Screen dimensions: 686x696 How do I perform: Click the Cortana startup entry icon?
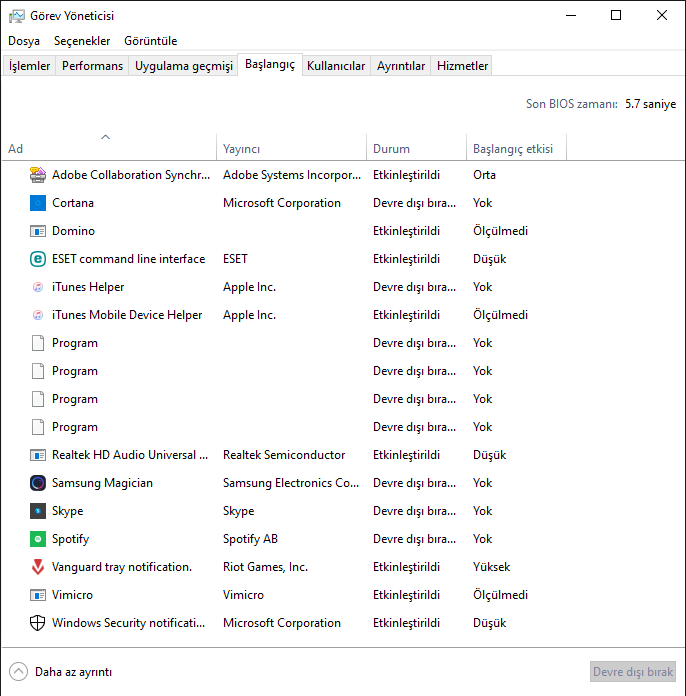coord(38,203)
